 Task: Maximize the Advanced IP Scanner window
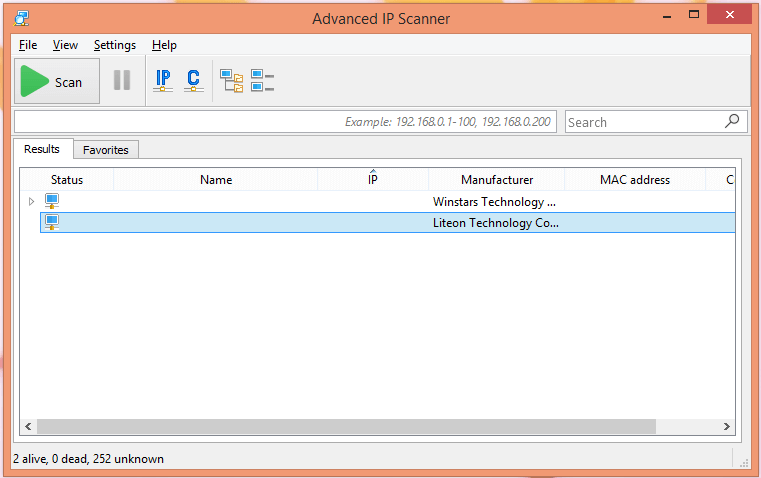(694, 15)
